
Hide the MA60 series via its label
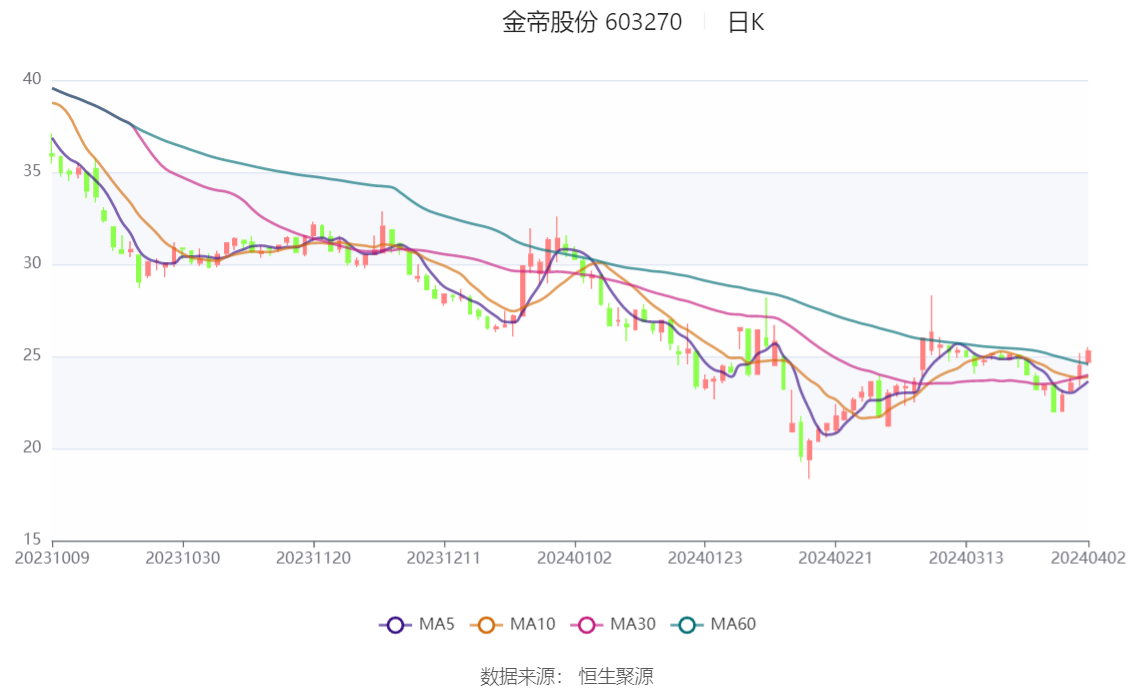733,625
